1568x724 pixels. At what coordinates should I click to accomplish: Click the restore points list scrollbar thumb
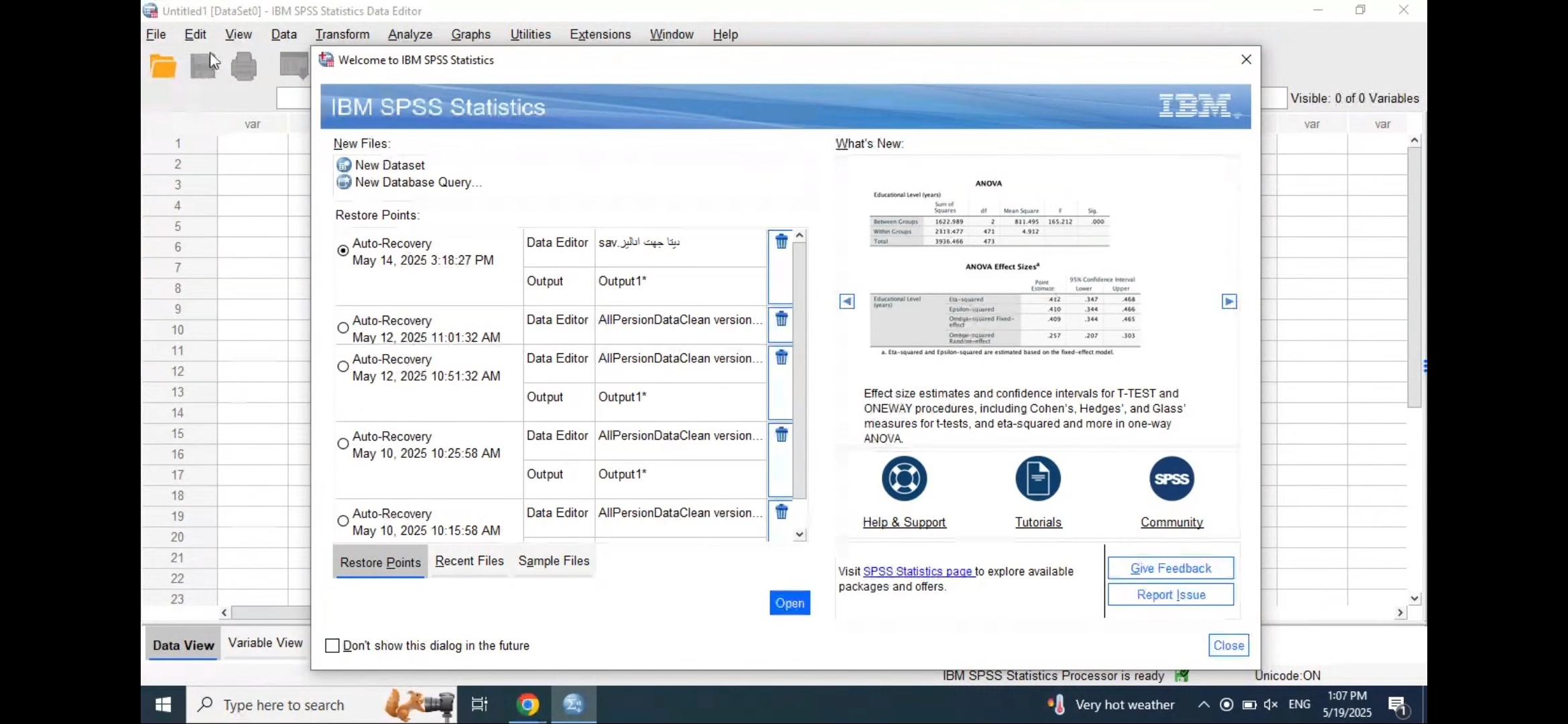[799, 371]
